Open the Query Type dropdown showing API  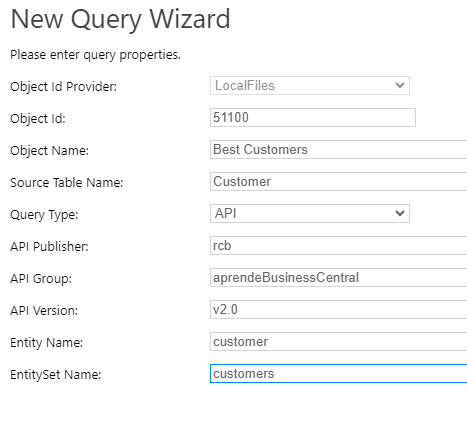click(x=310, y=213)
